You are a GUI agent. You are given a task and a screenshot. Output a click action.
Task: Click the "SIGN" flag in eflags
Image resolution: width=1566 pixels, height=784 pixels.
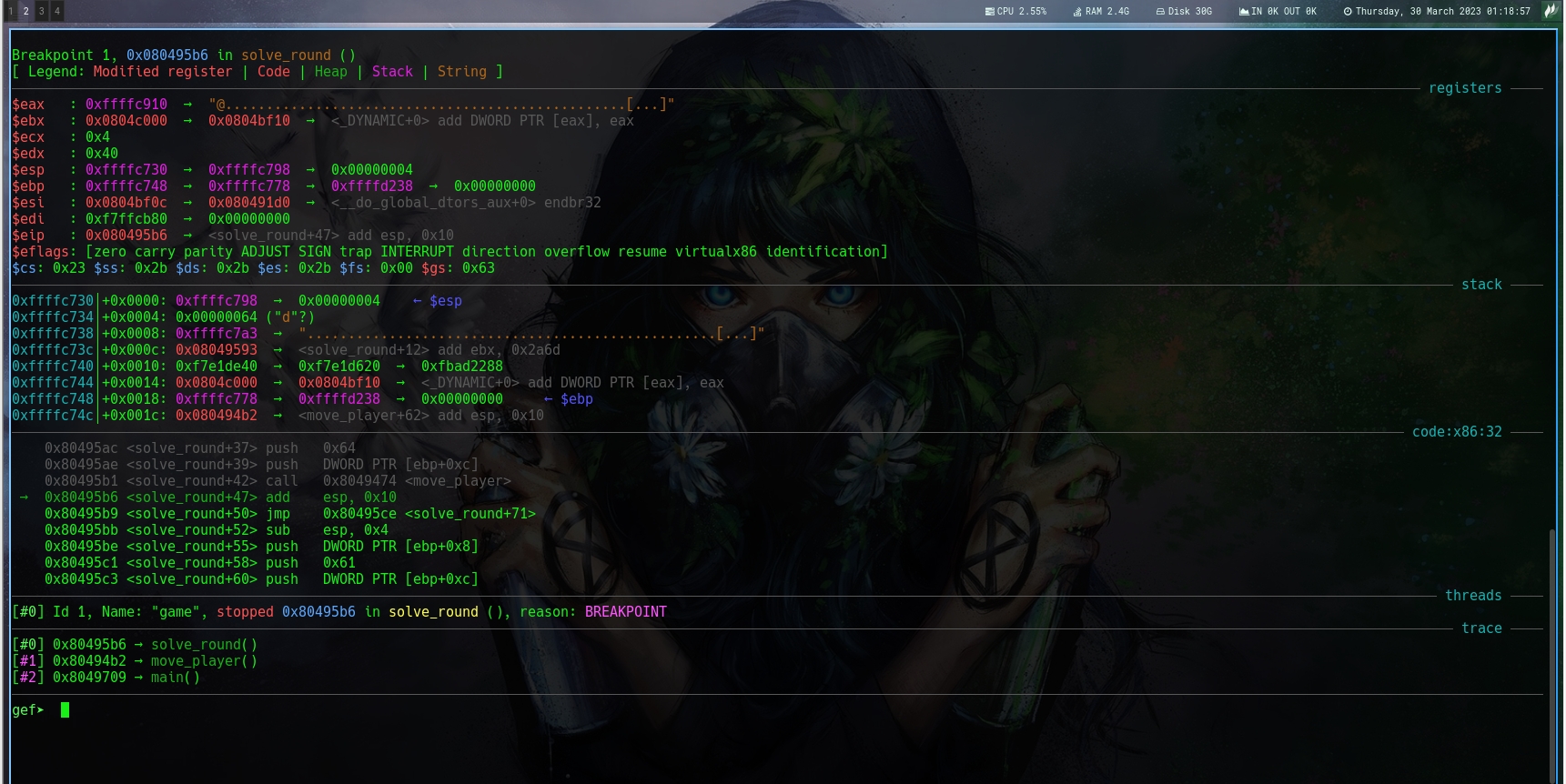tap(315, 251)
